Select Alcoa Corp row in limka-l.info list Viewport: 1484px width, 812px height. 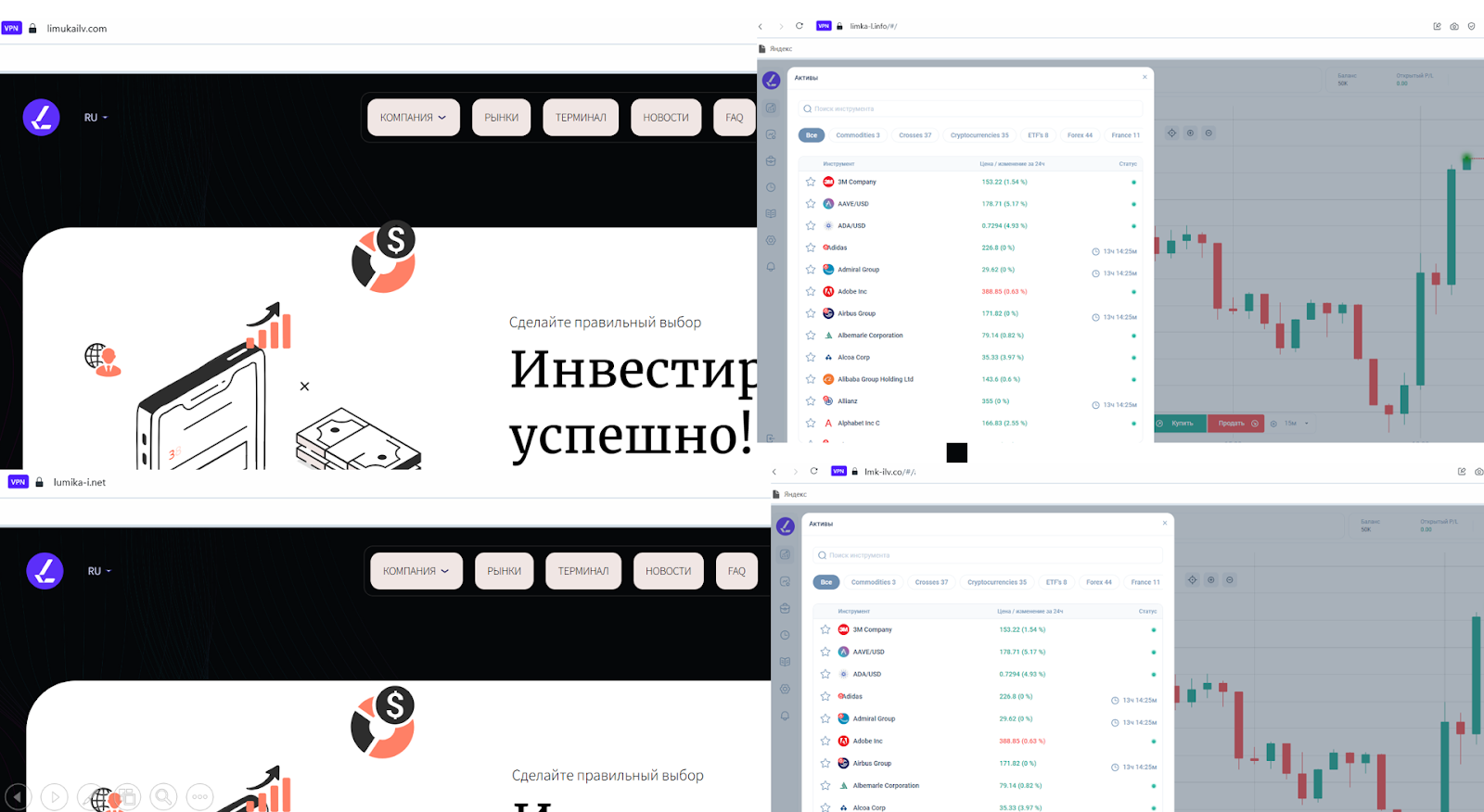click(970, 357)
